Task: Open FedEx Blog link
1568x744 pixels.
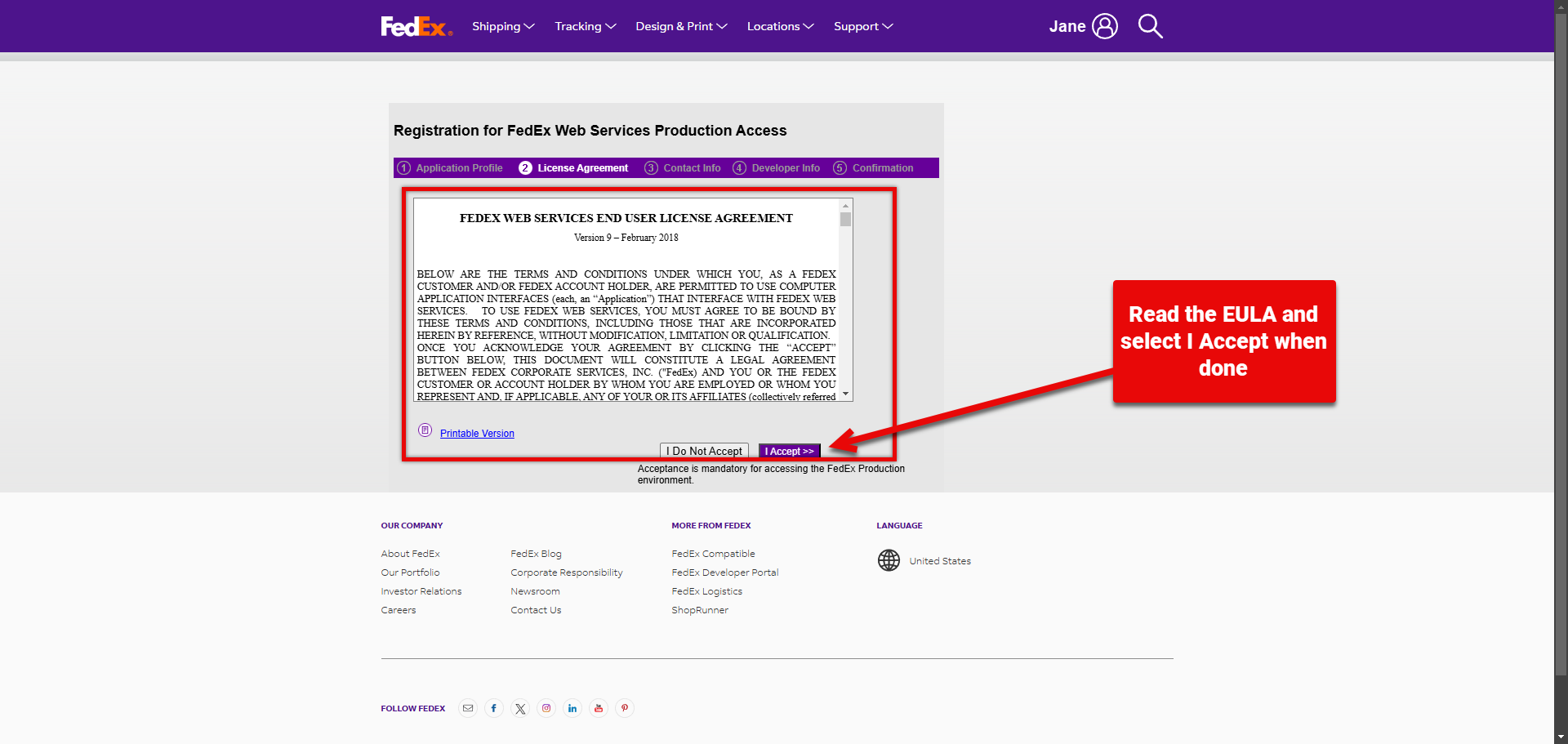Action: coord(536,554)
